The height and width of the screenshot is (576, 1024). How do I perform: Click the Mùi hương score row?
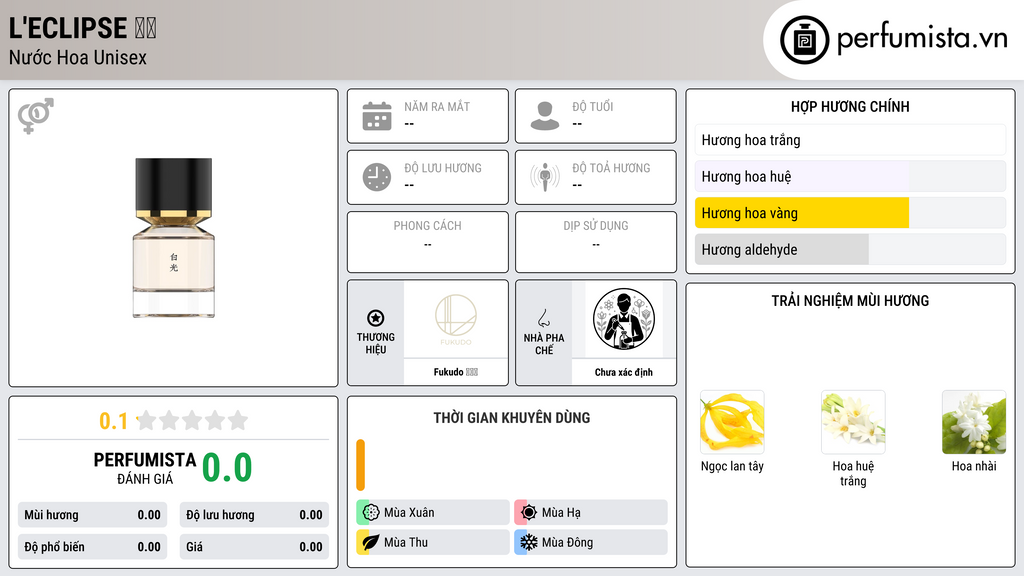pos(93,515)
